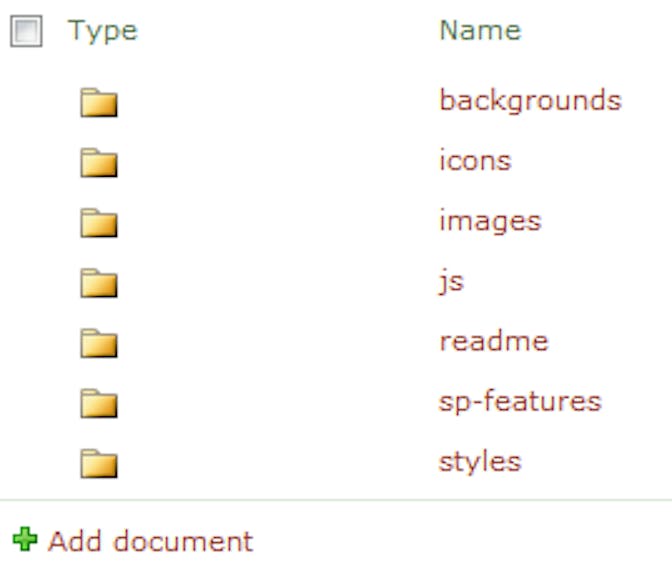Open the styles folder name link
This screenshot has height=584, width=672.
[x=479, y=461]
